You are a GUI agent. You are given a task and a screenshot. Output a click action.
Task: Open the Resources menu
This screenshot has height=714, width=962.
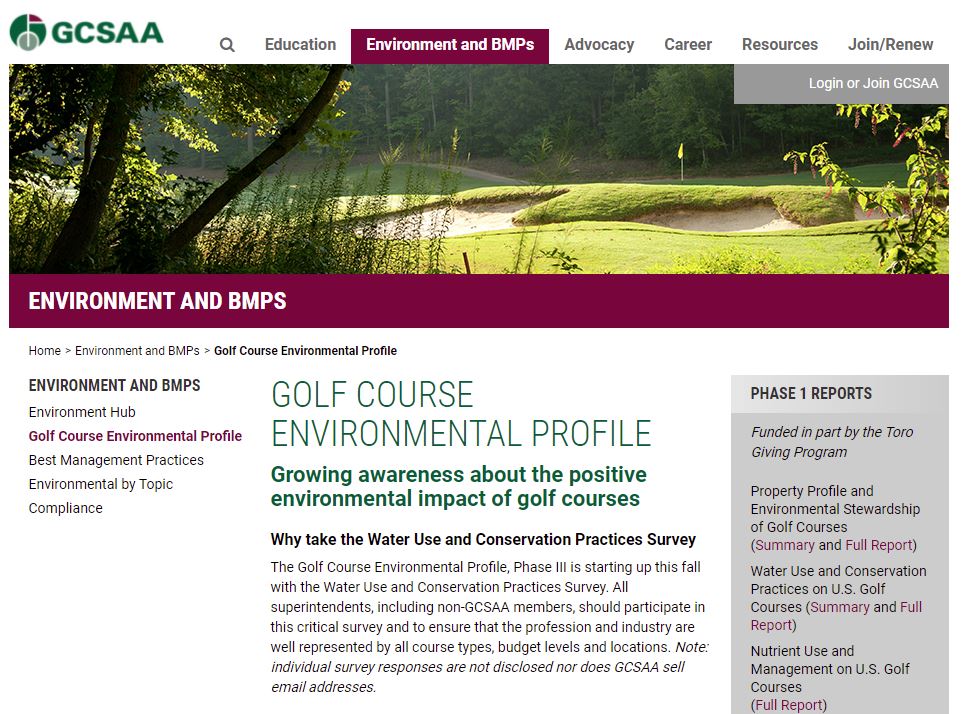point(780,45)
